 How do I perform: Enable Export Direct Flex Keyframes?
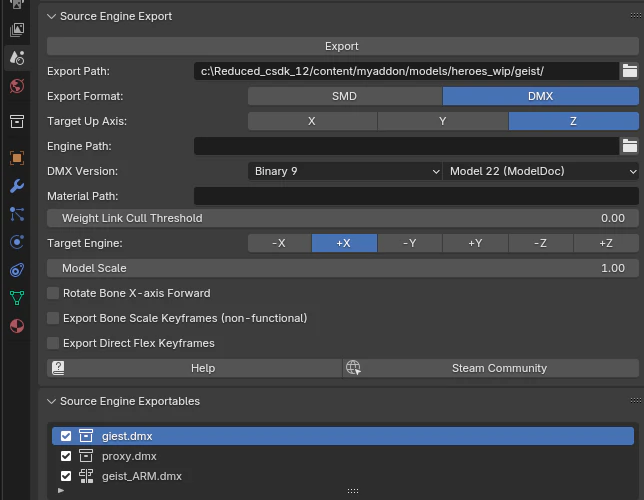[x=54, y=343]
